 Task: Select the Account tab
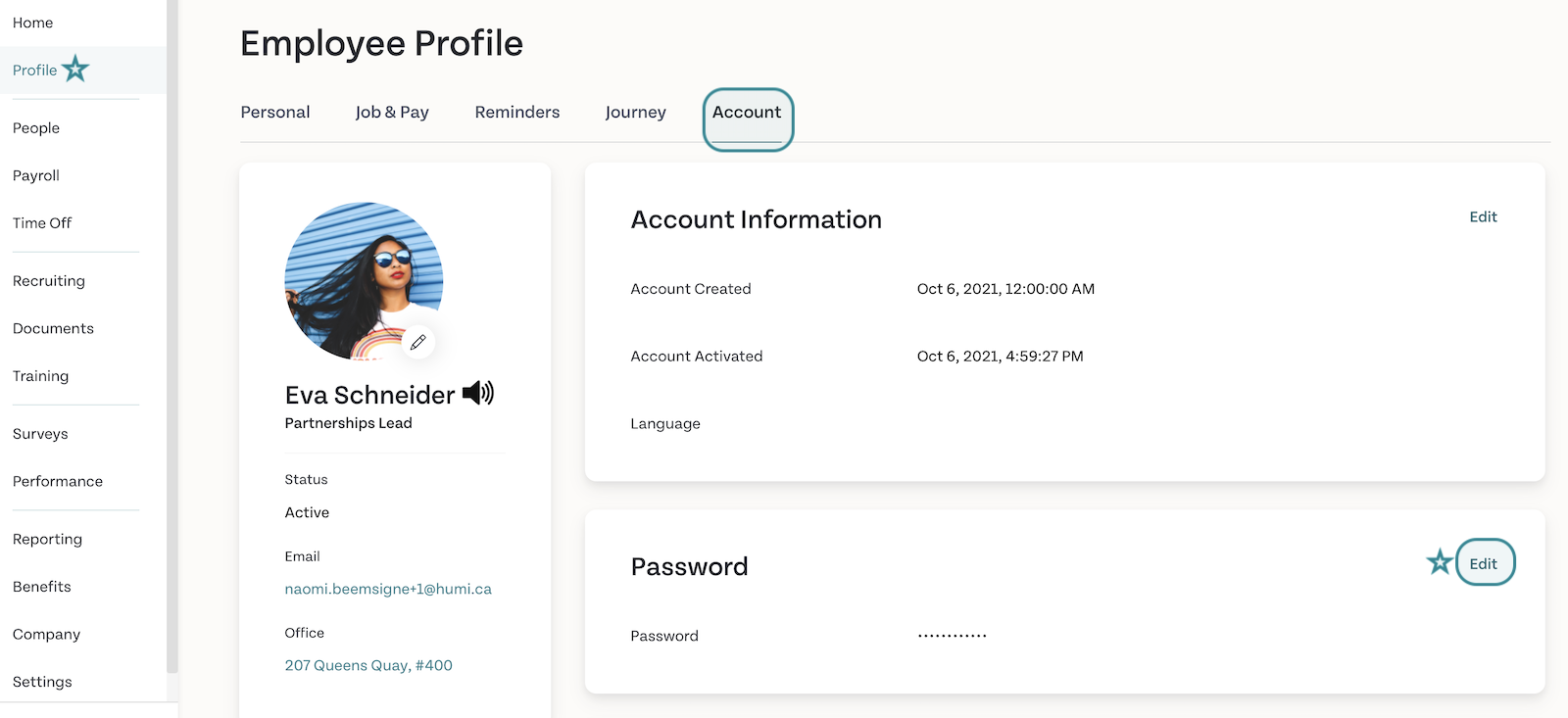[x=748, y=113]
